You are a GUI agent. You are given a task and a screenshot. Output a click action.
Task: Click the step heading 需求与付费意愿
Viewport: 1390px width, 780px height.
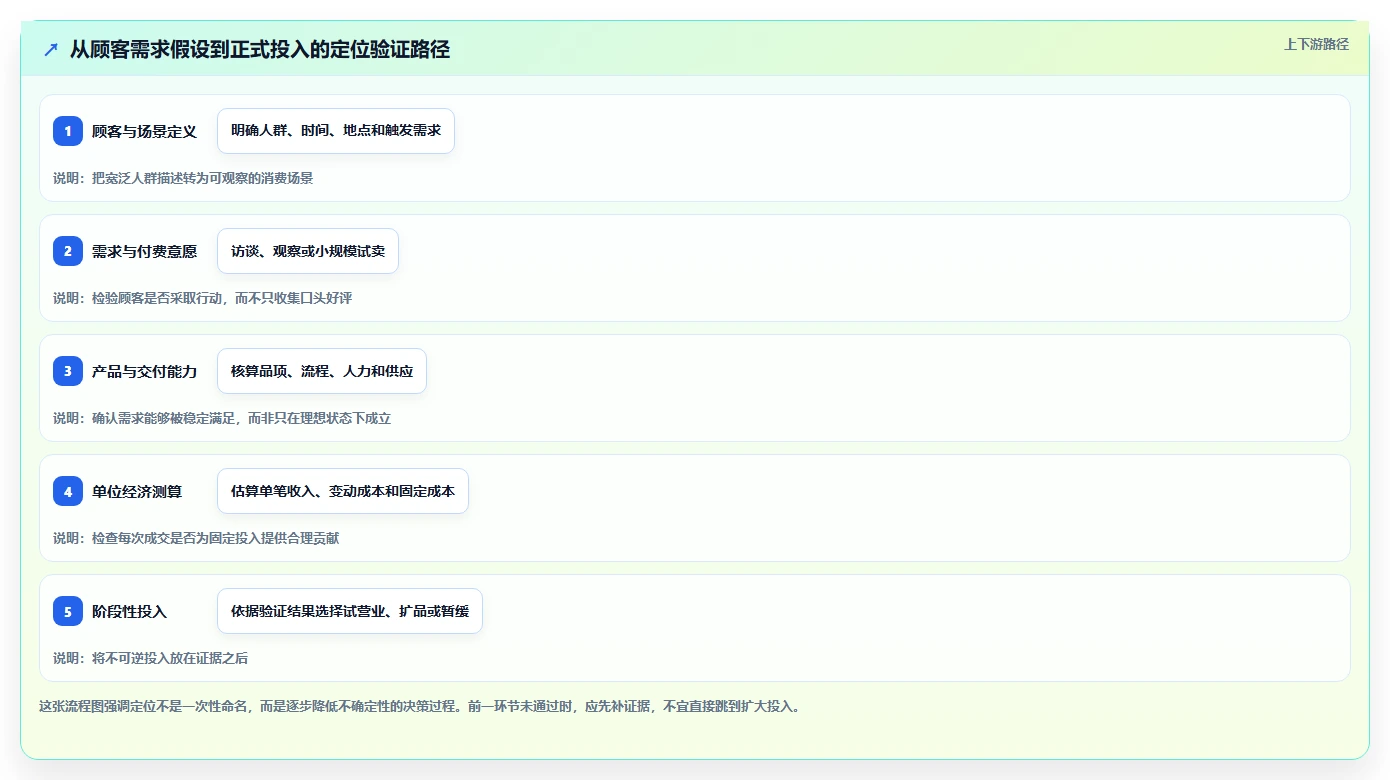[144, 251]
